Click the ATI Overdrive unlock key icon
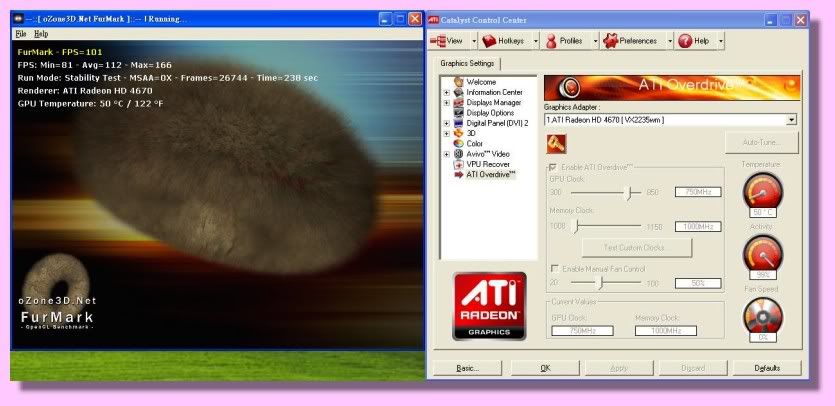Screen dimensions: 835x406 pyautogui.click(x=555, y=142)
